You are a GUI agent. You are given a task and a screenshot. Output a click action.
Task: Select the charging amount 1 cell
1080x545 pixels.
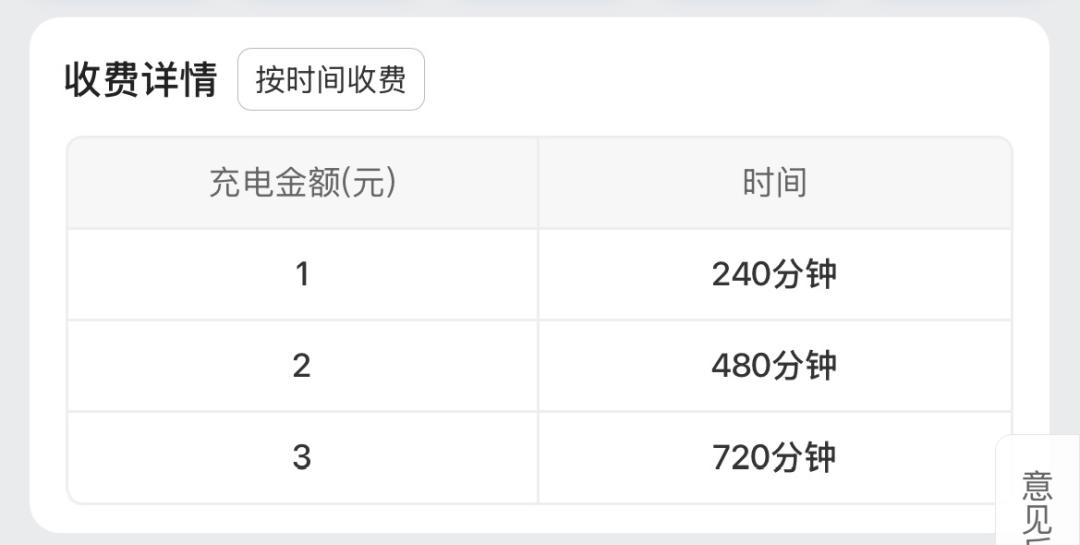pos(302,274)
